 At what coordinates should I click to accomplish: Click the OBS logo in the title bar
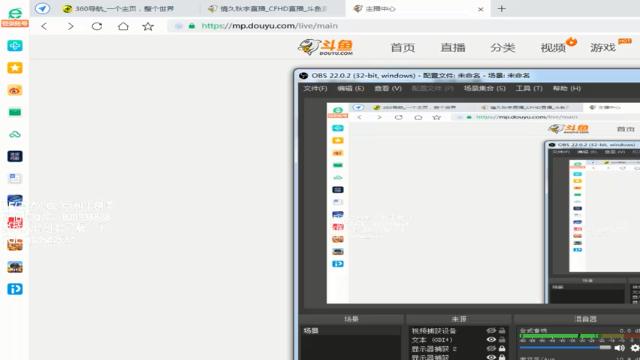pos(303,76)
